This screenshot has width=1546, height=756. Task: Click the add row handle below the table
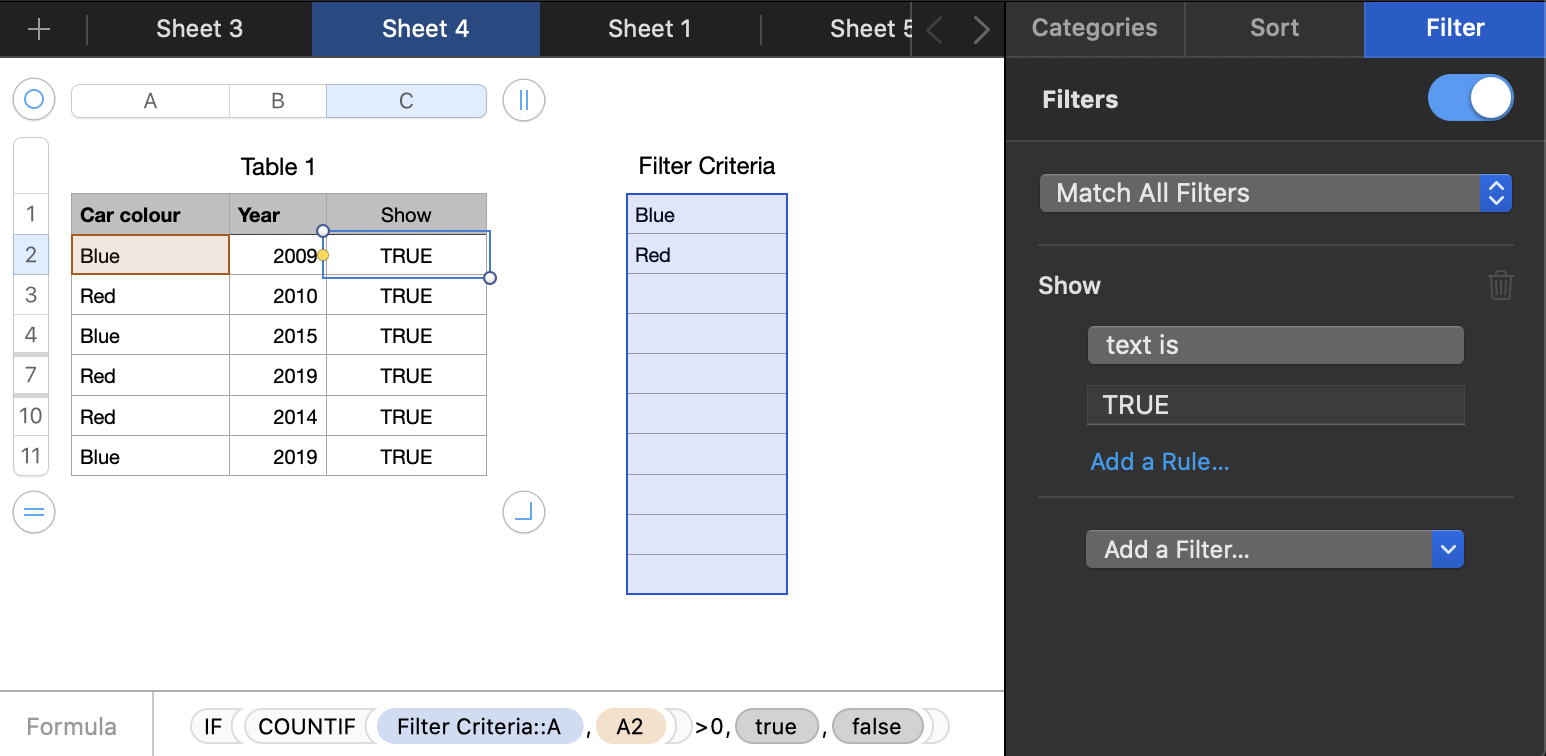point(33,512)
